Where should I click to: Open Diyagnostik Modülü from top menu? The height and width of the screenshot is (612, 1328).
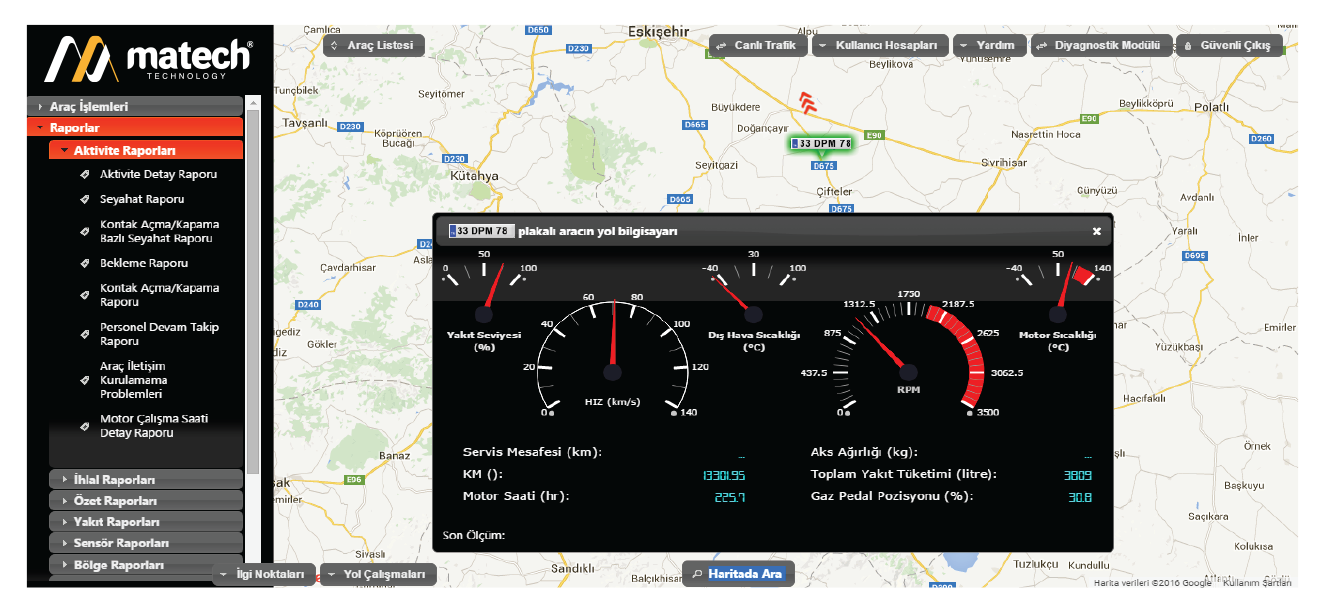1101,46
